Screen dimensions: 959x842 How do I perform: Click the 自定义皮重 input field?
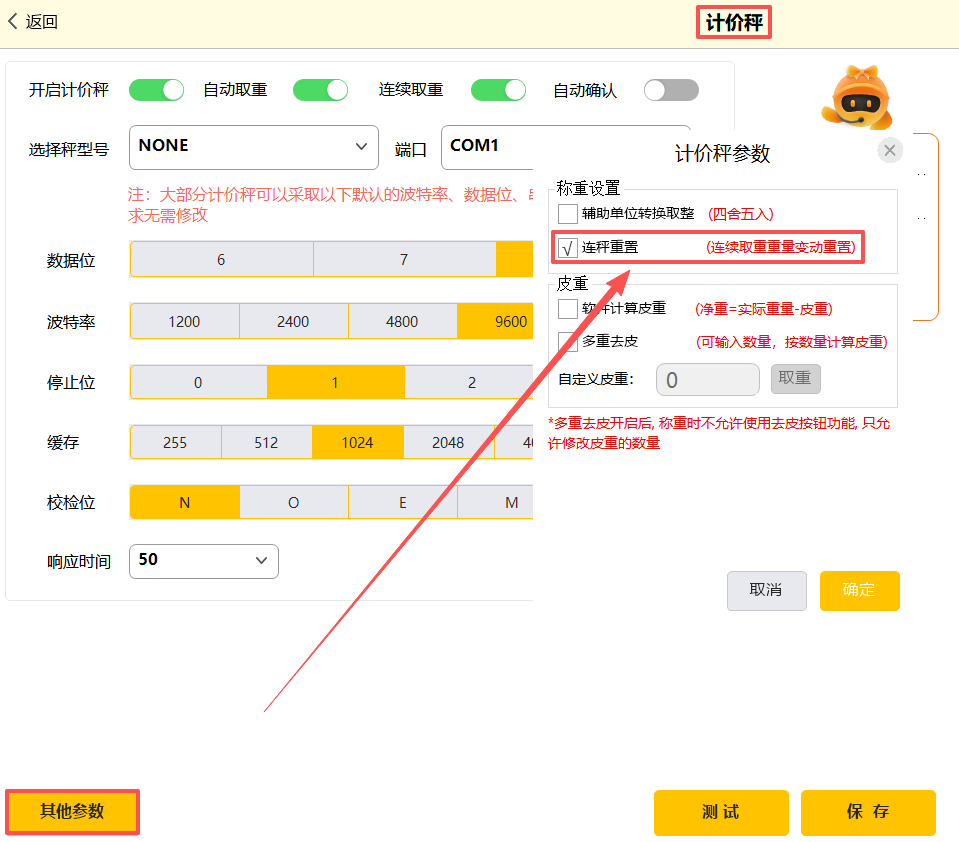tap(707, 380)
